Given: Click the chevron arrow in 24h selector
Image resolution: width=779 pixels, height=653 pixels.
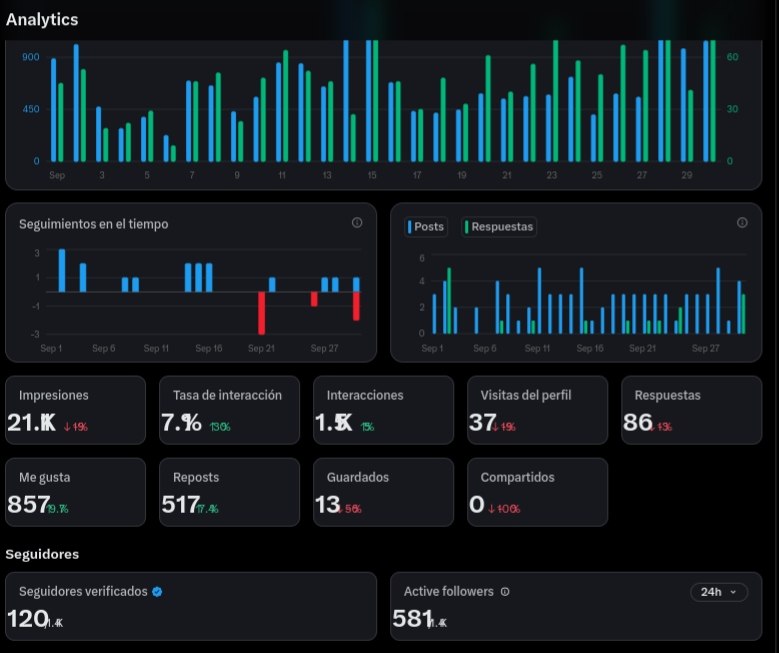Looking at the screenshot, I should [733, 592].
